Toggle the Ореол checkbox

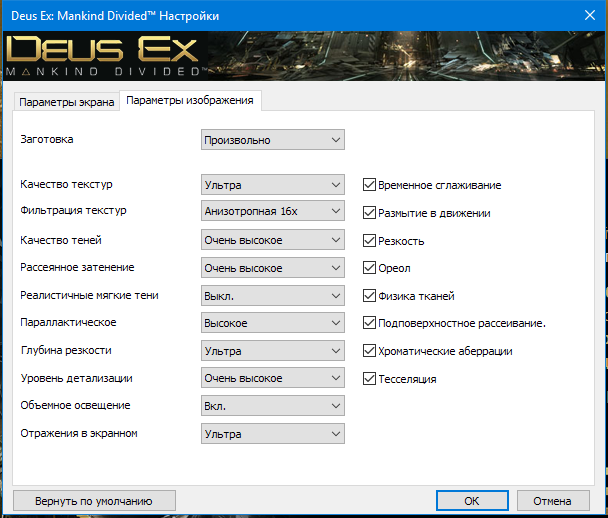(369, 268)
